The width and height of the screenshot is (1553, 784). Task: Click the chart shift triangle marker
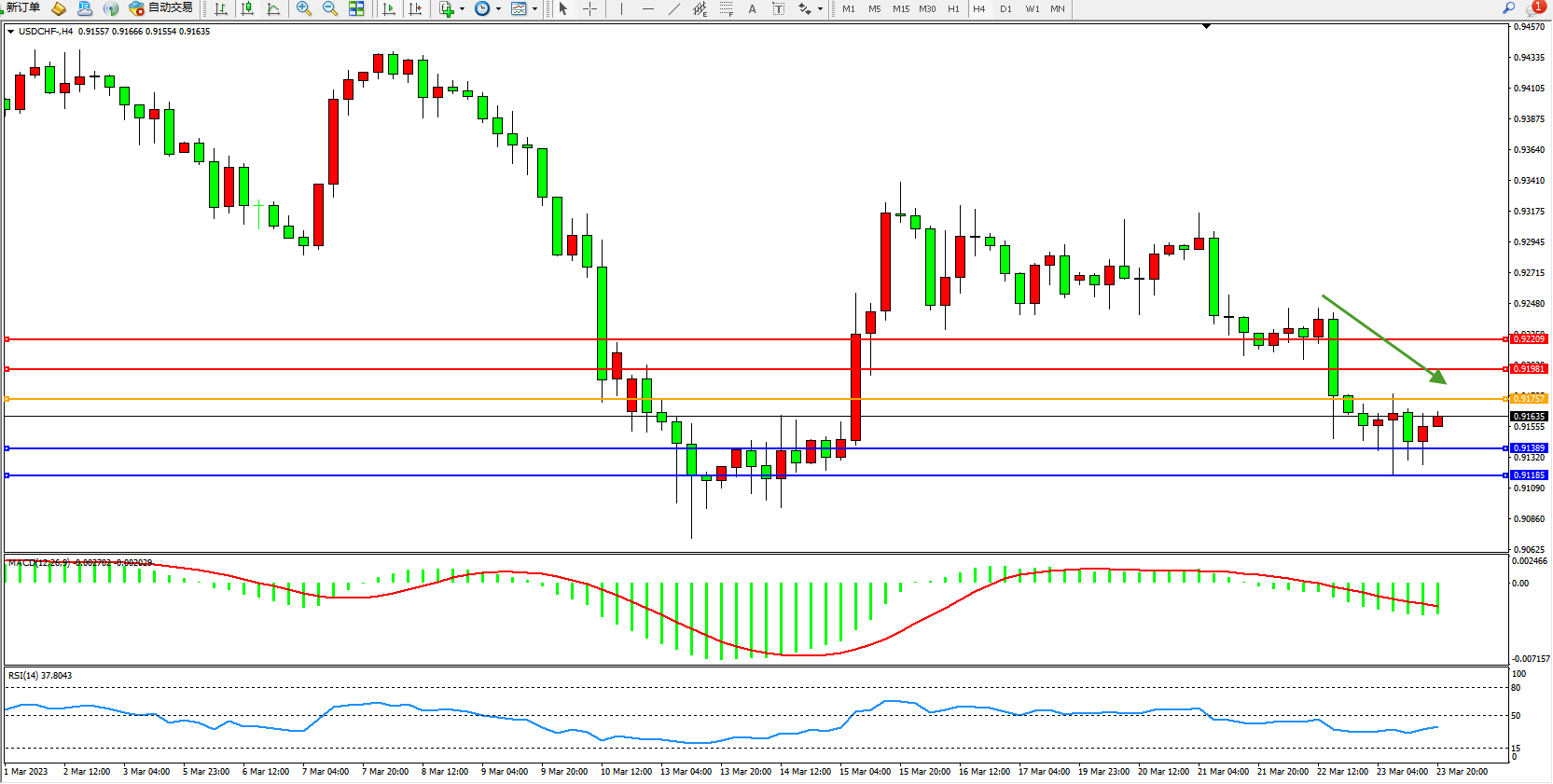pos(1206,27)
